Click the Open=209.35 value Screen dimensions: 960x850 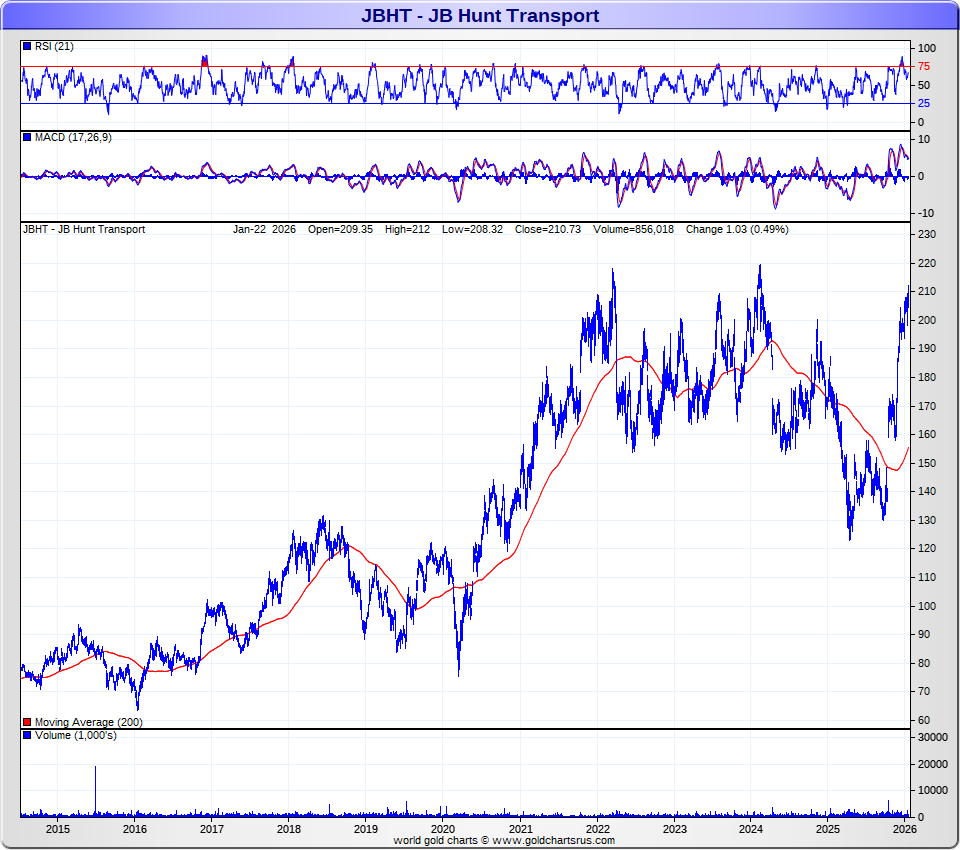point(340,229)
